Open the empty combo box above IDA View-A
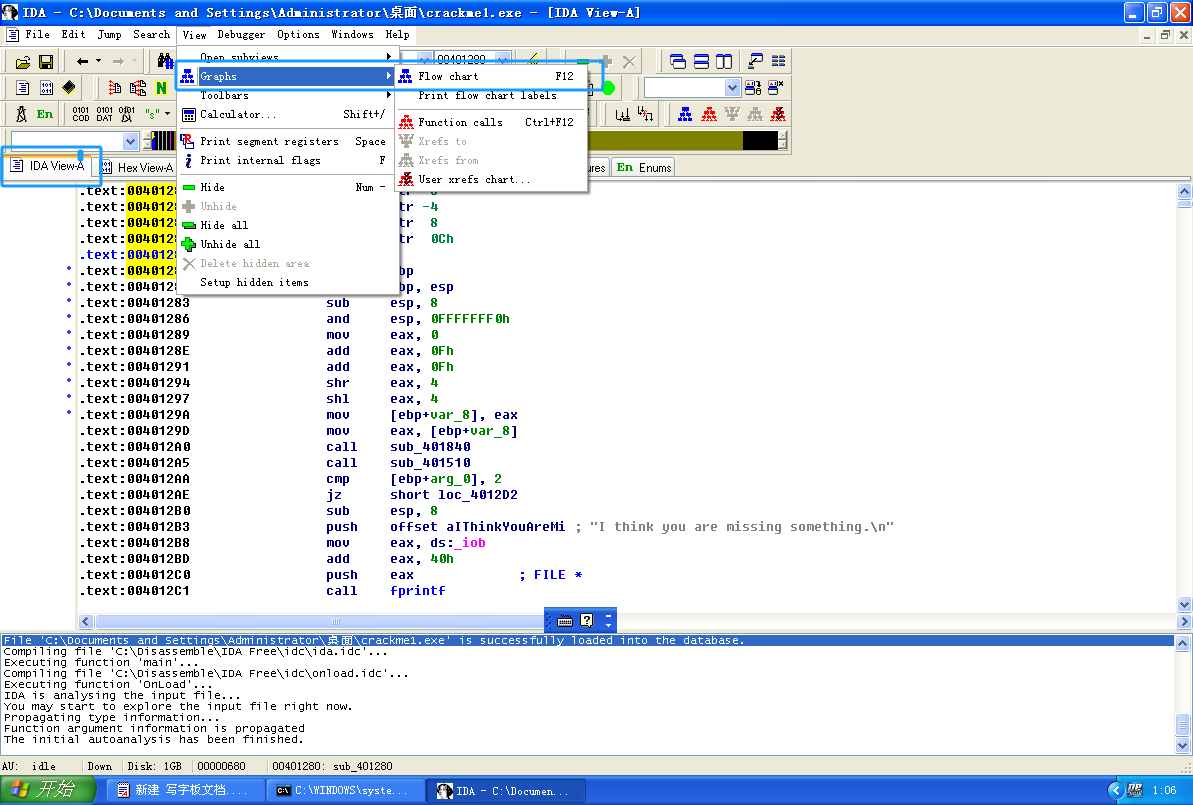The image size is (1193, 805). click(x=74, y=142)
